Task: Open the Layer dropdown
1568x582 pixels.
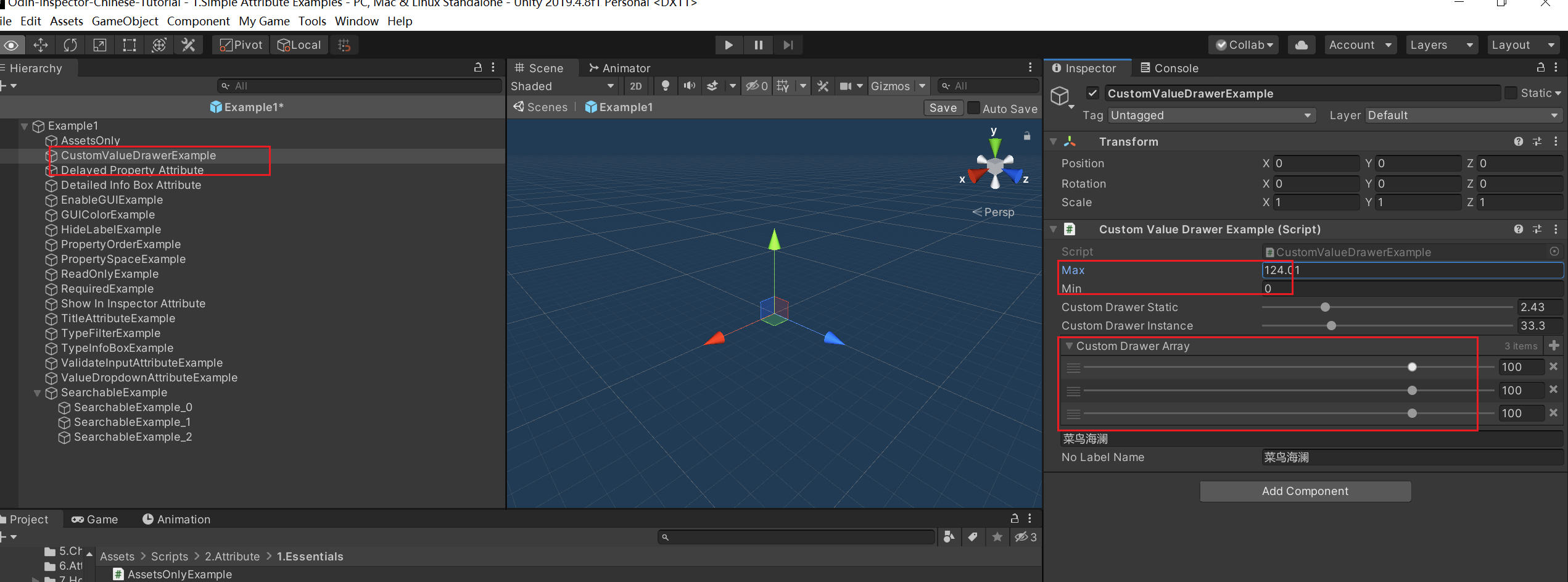Action: point(1463,115)
